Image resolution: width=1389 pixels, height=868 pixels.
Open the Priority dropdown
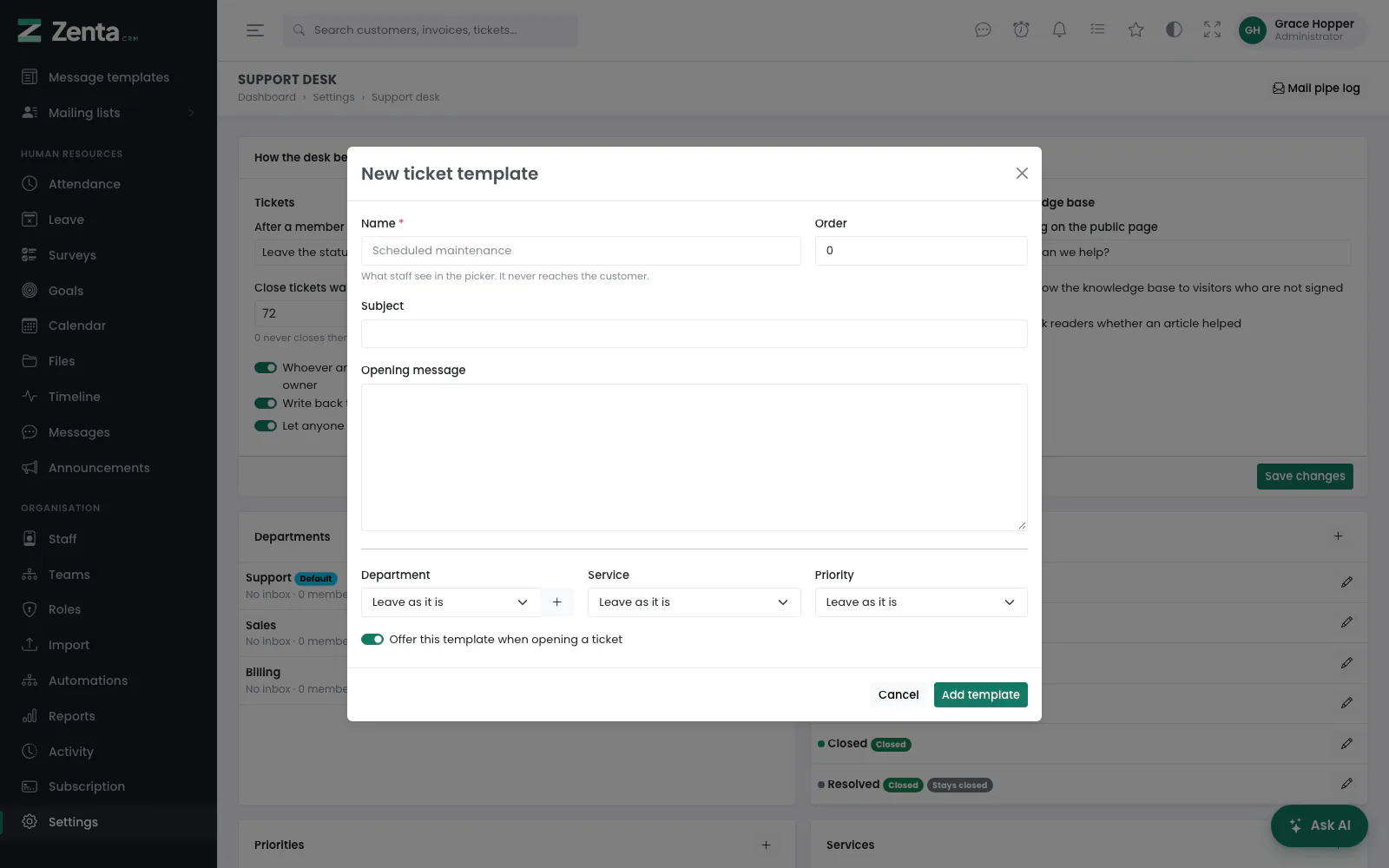[x=921, y=602]
